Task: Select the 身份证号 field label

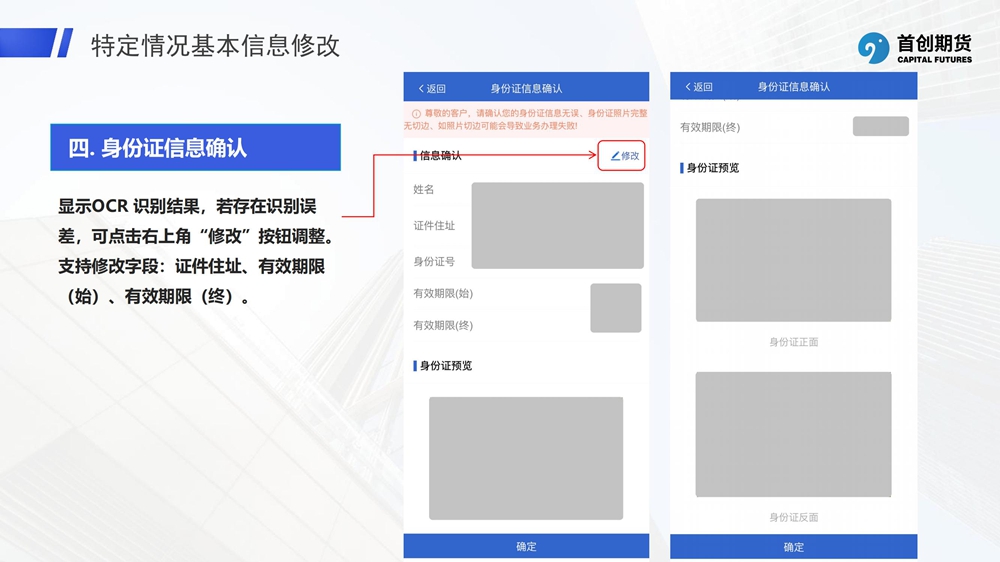Action: (x=434, y=262)
